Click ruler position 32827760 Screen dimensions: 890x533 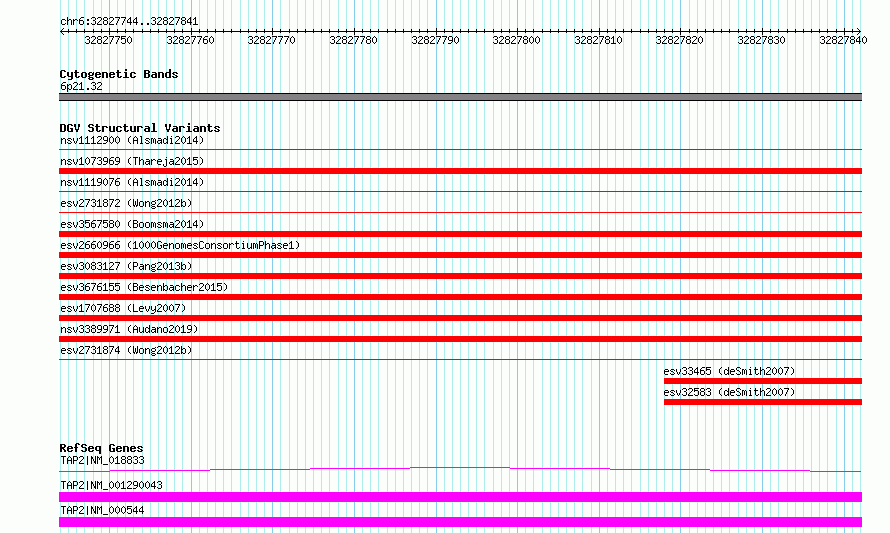click(191, 40)
